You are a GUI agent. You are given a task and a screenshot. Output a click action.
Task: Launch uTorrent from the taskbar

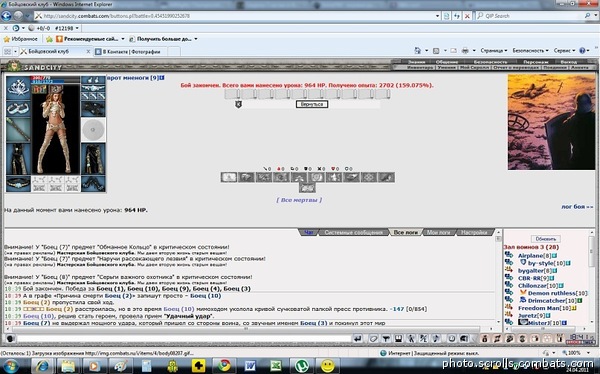point(302,366)
